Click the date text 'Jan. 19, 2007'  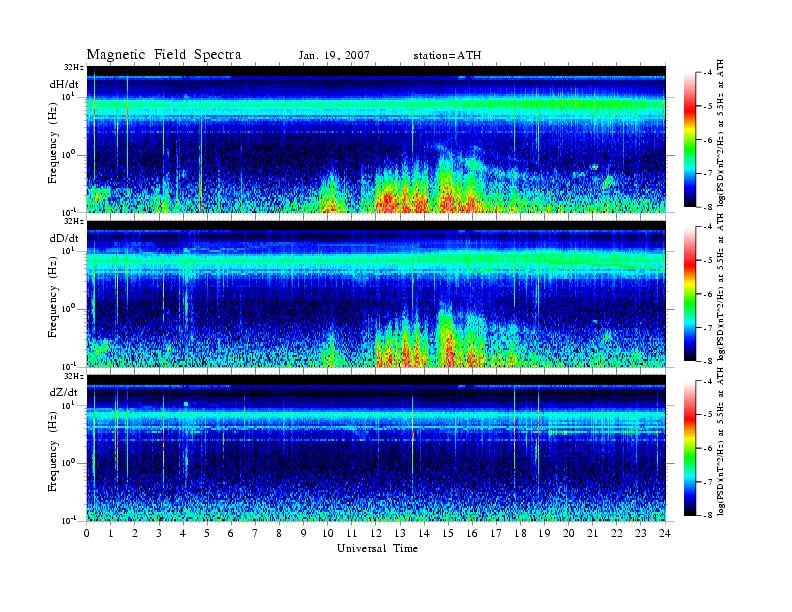(334, 56)
